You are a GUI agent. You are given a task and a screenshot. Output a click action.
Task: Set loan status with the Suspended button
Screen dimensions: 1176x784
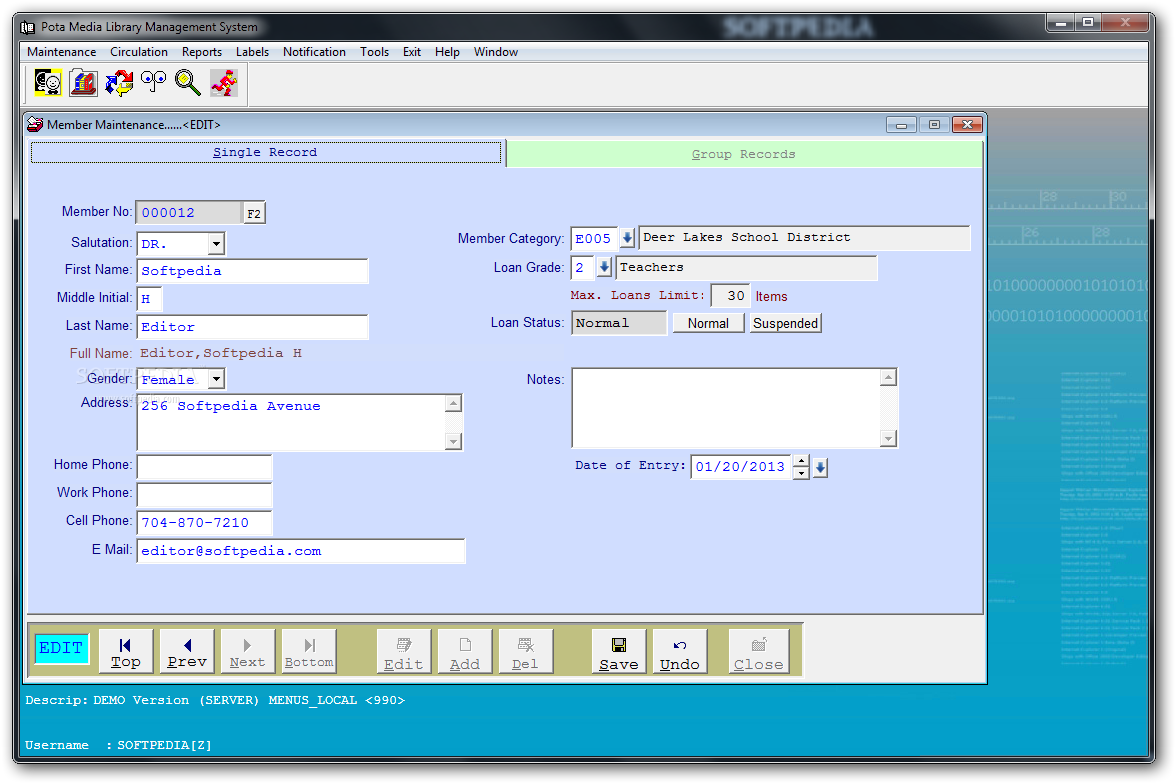pos(785,323)
